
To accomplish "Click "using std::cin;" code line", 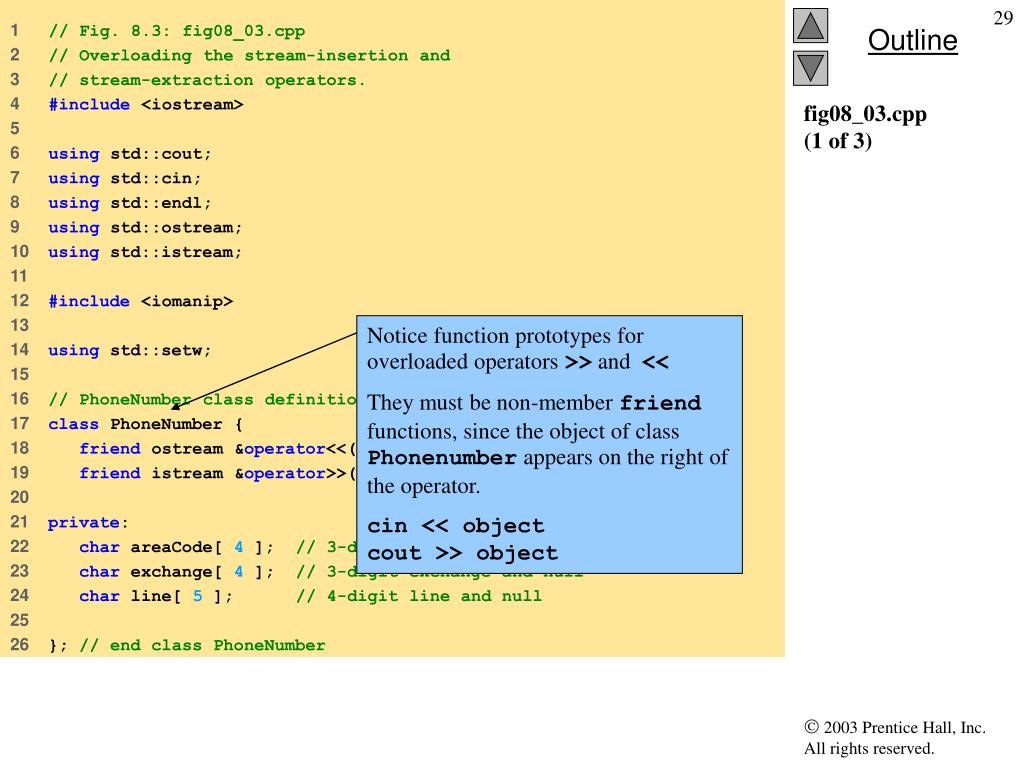I will click(x=124, y=178).
